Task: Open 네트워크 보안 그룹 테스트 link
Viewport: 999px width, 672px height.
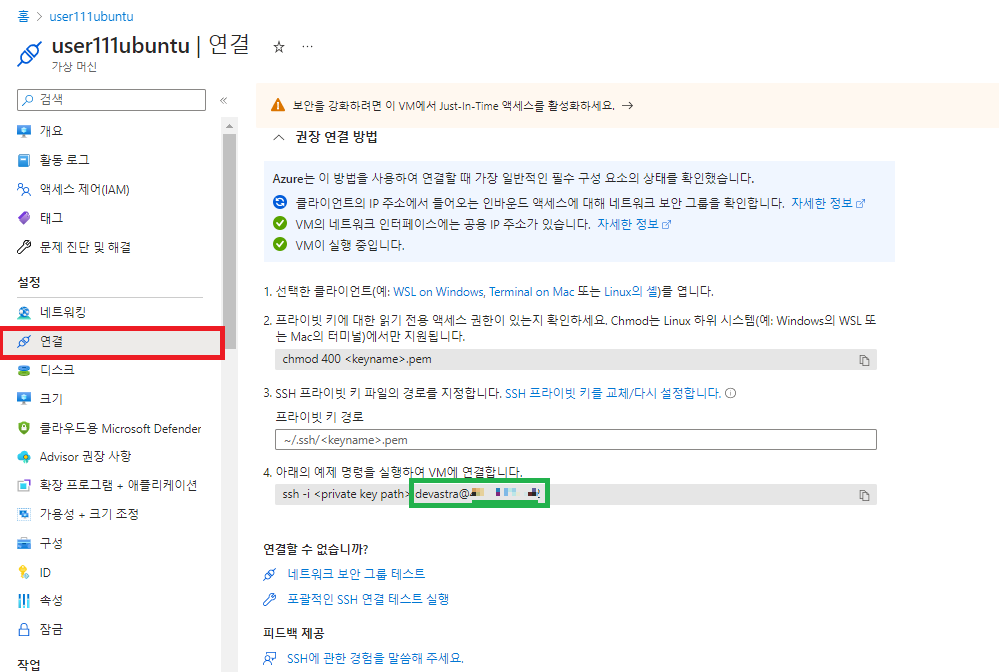Action: (356, 574)
